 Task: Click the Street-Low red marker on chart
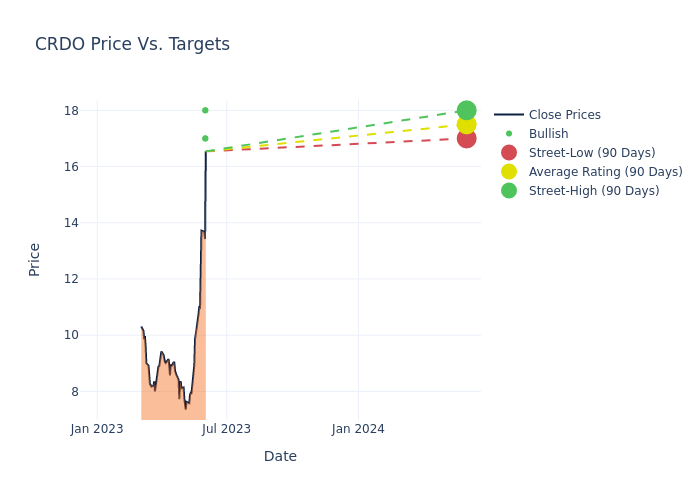click(466, 139)
